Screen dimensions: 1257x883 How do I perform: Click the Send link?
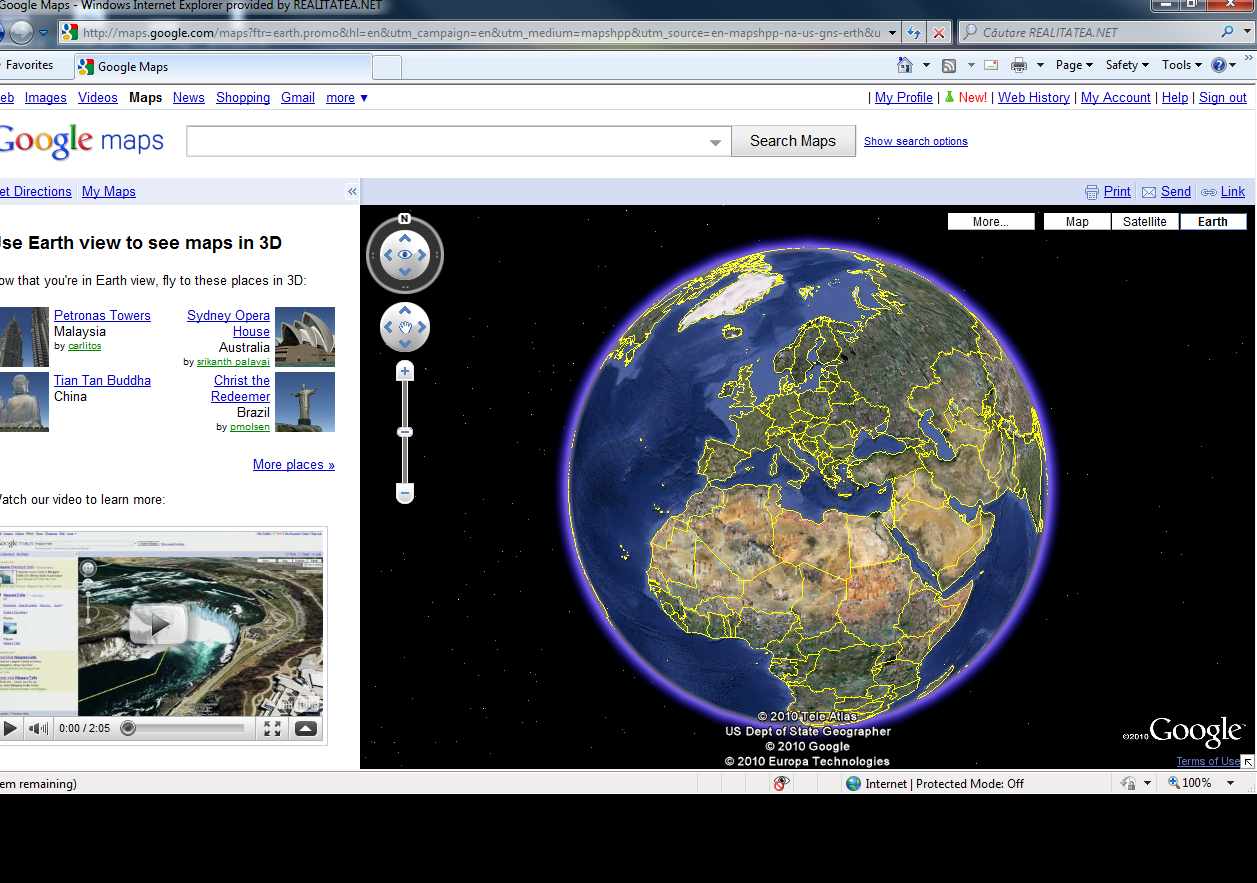1176,191
